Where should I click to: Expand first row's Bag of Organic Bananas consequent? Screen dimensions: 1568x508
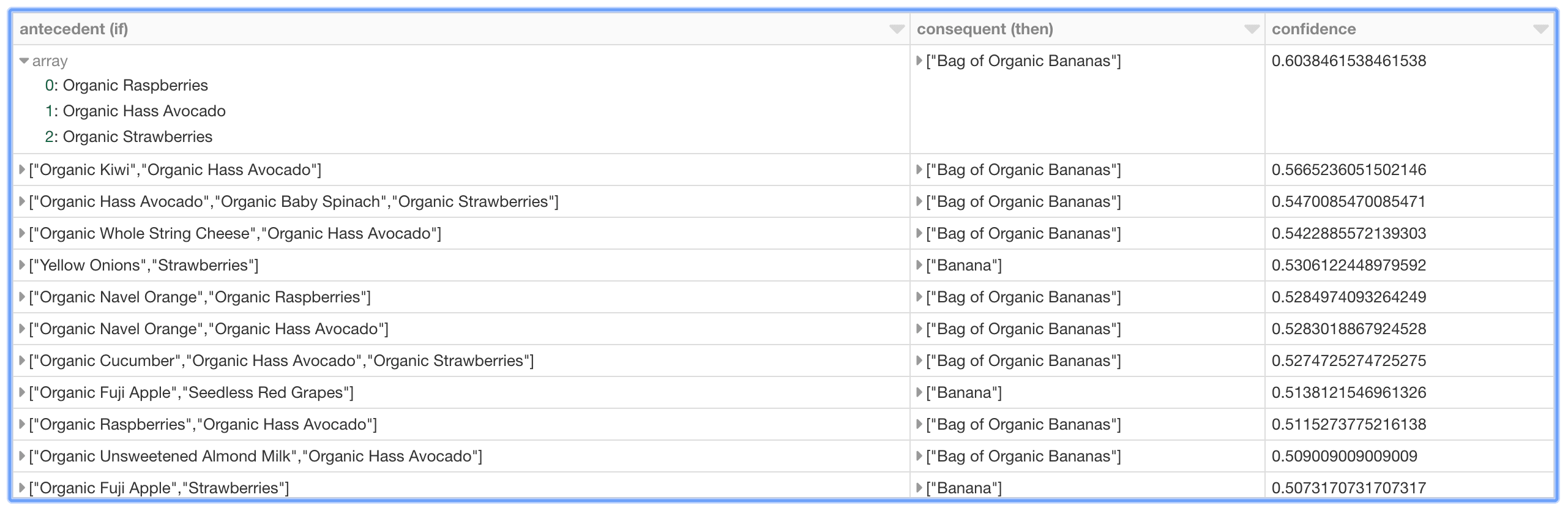[x=919, y=61]
